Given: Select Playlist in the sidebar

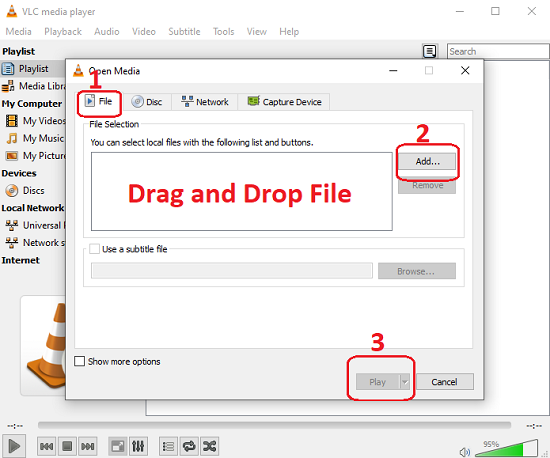Looking at the screenshot, I should pyautogui.click(x=33, y=69).
